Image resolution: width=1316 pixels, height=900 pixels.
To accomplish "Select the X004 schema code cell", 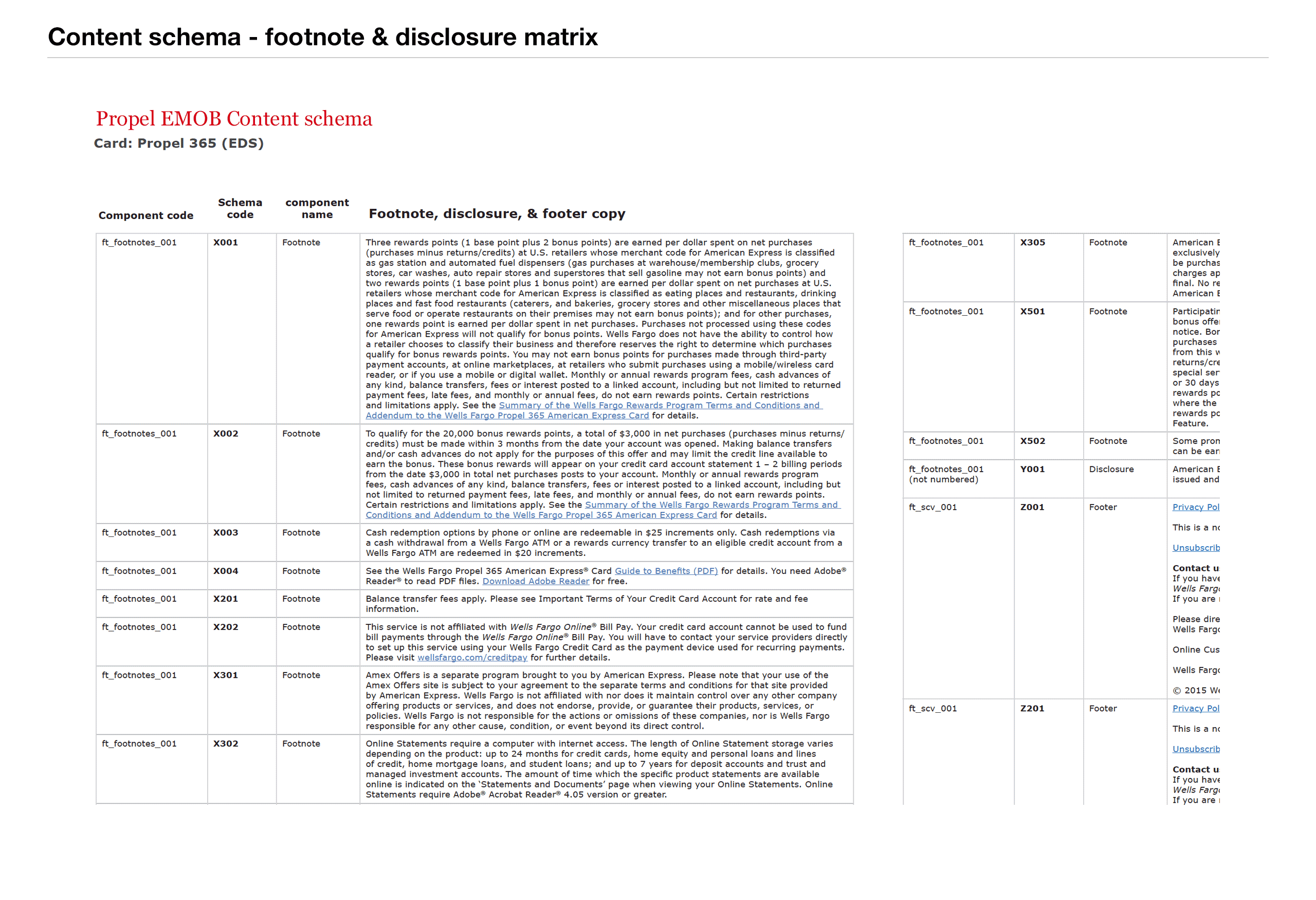I will [x=225, y=571].
